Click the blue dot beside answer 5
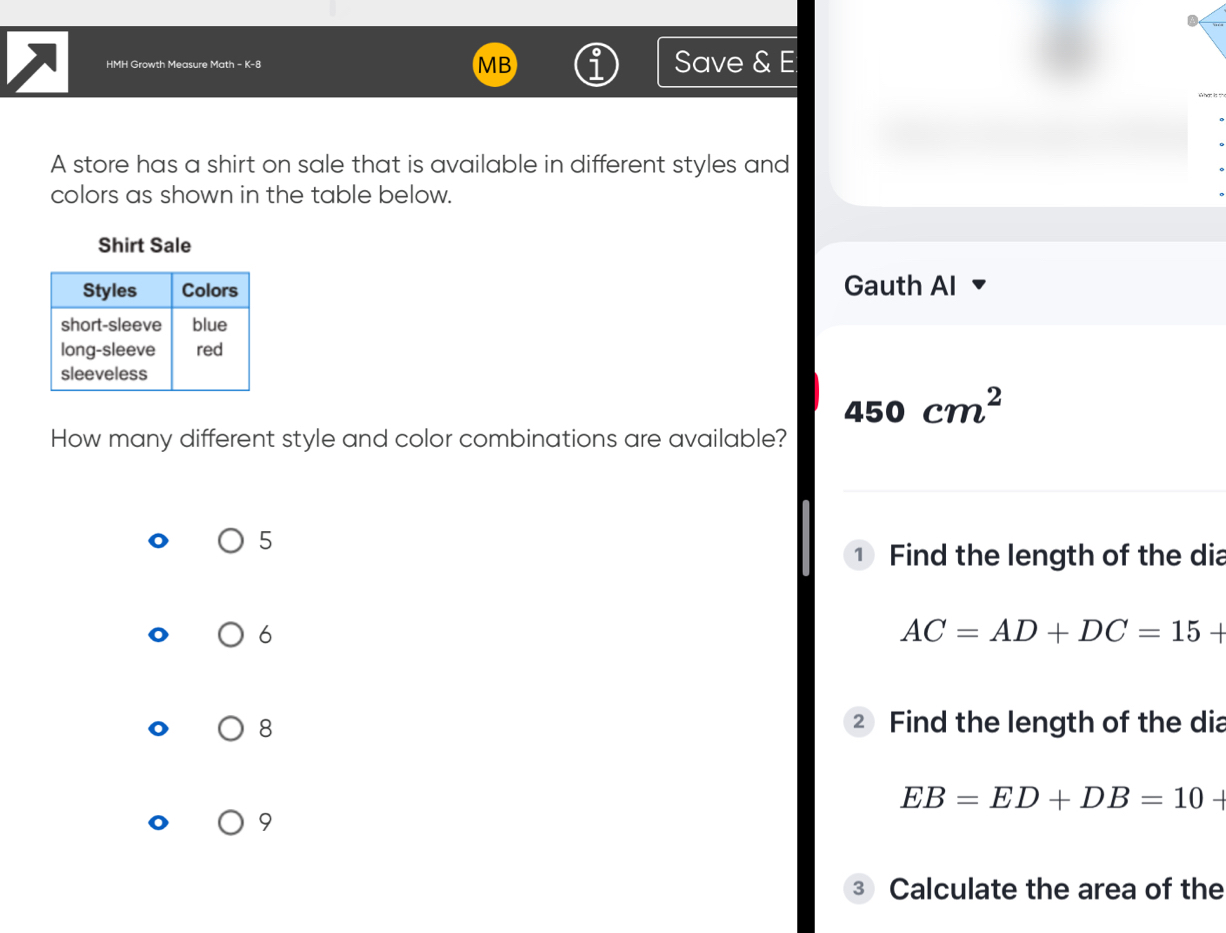Viewport: 1226px width, 933px height. click(157, 541)
